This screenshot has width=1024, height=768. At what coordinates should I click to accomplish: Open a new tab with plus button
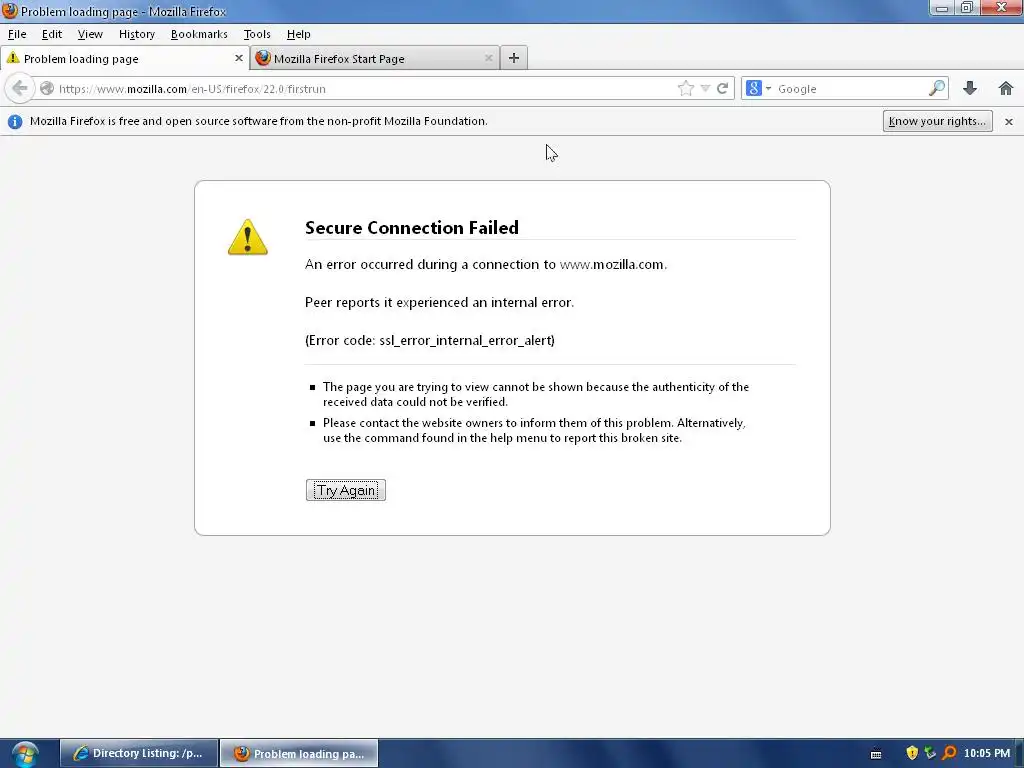tap(514, 58)
